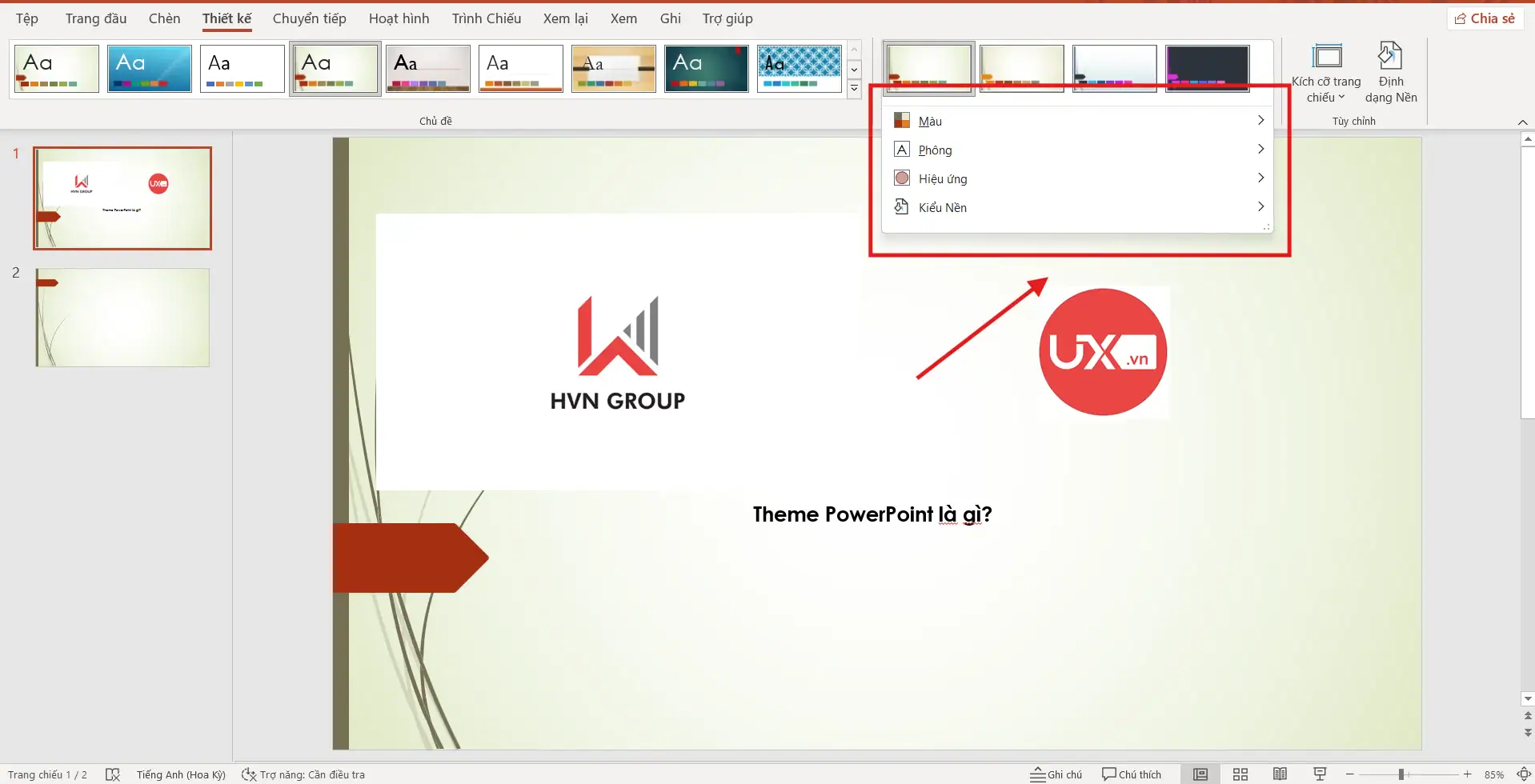Open Kích cỡ trang chiếu dropdown
This screenshot has width=1535, height=784.
(1326, 74)
